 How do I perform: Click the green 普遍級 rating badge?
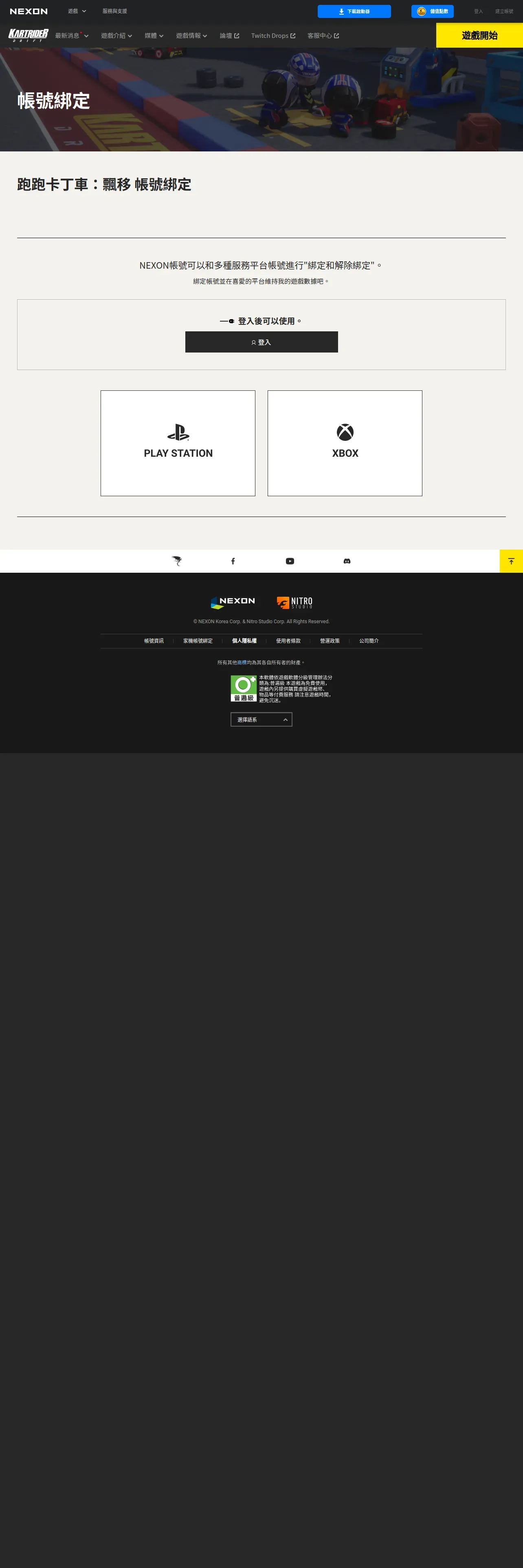point(244,688)
